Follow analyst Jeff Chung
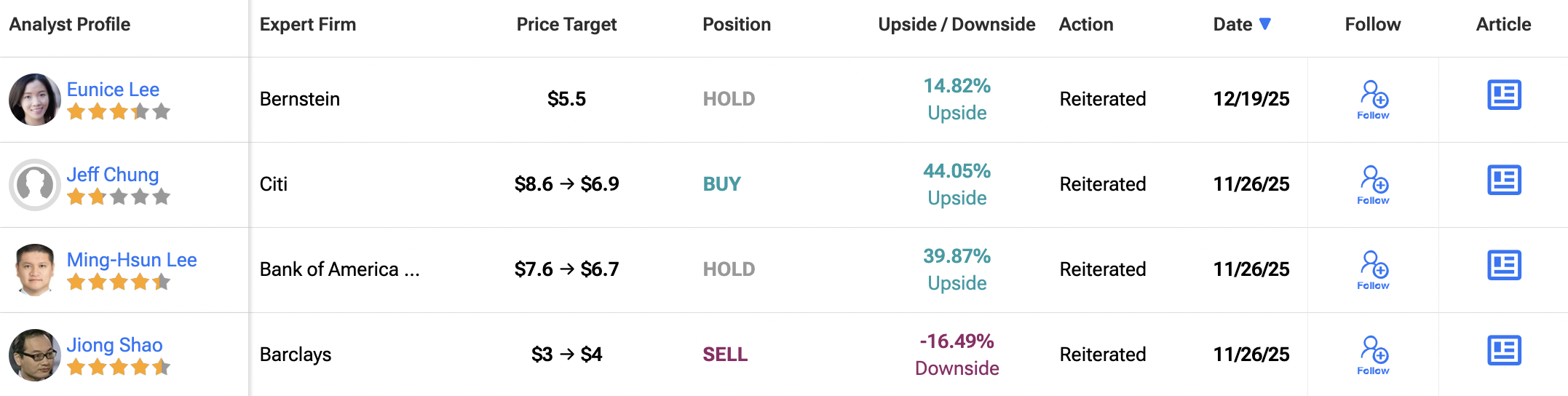The width and height of the screenshot is (1568, 396). tap(1373, 184)
